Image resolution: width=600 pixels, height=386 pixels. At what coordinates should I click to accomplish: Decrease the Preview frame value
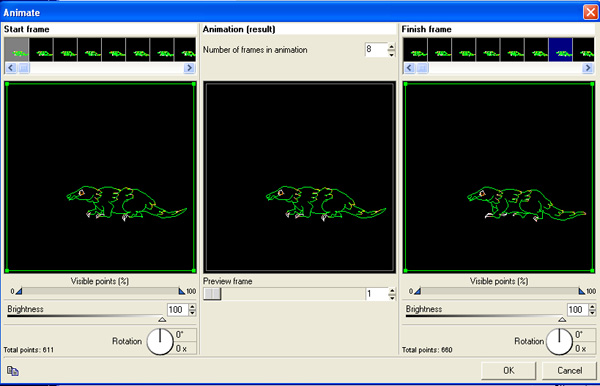(391, 297)
